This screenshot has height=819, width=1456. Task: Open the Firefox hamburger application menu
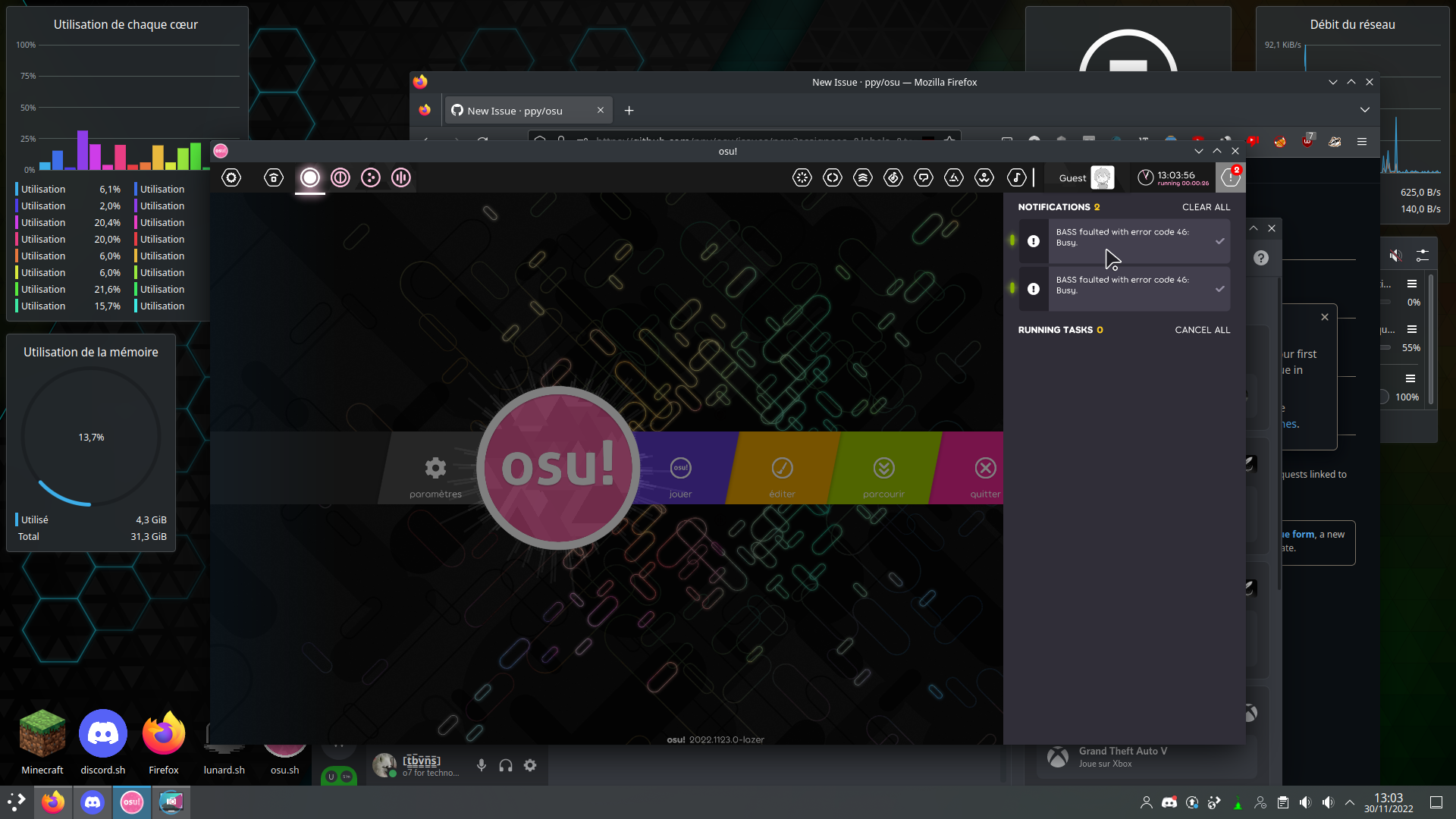coord(1362,142)
